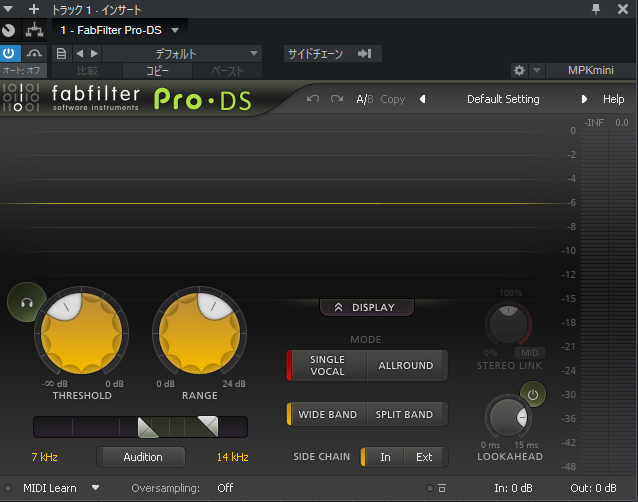
Task: Click the redo arrow in Pro-DS header
Action: [336, 99]
